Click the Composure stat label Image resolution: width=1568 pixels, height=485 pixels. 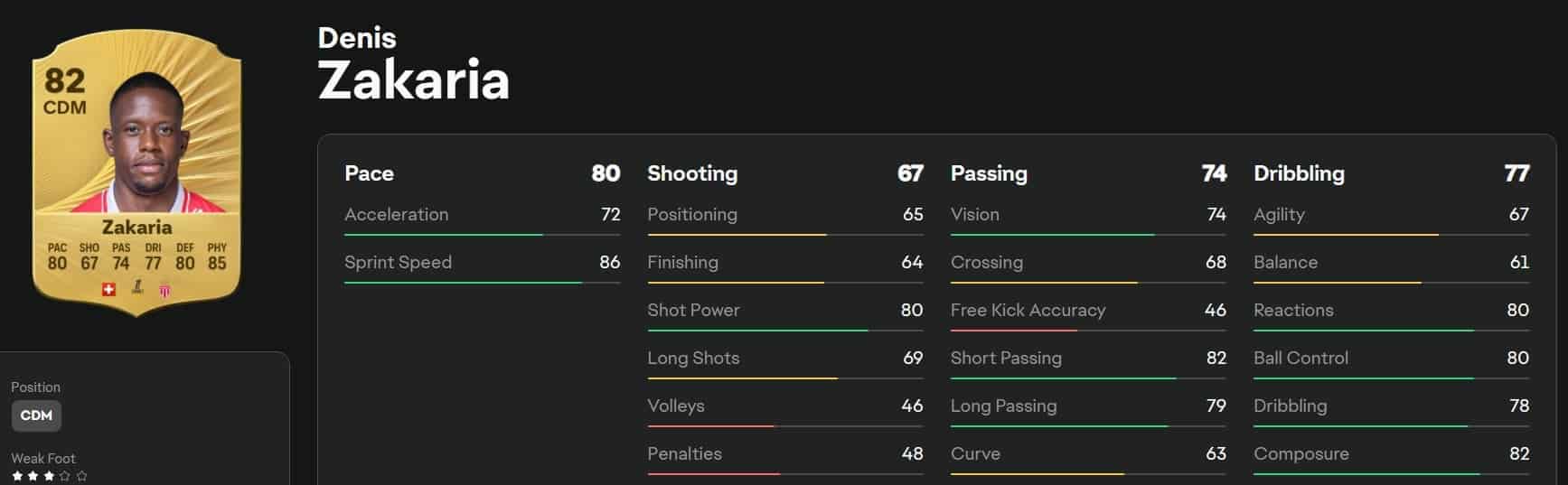(1301, 453)
